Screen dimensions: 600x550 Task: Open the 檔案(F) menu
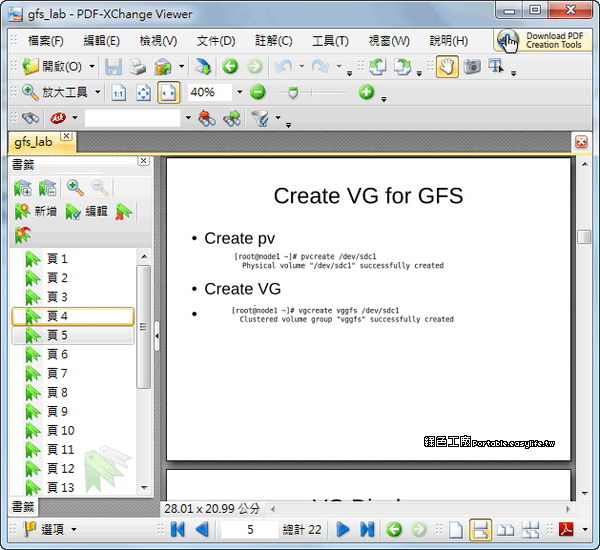point(46,41)
